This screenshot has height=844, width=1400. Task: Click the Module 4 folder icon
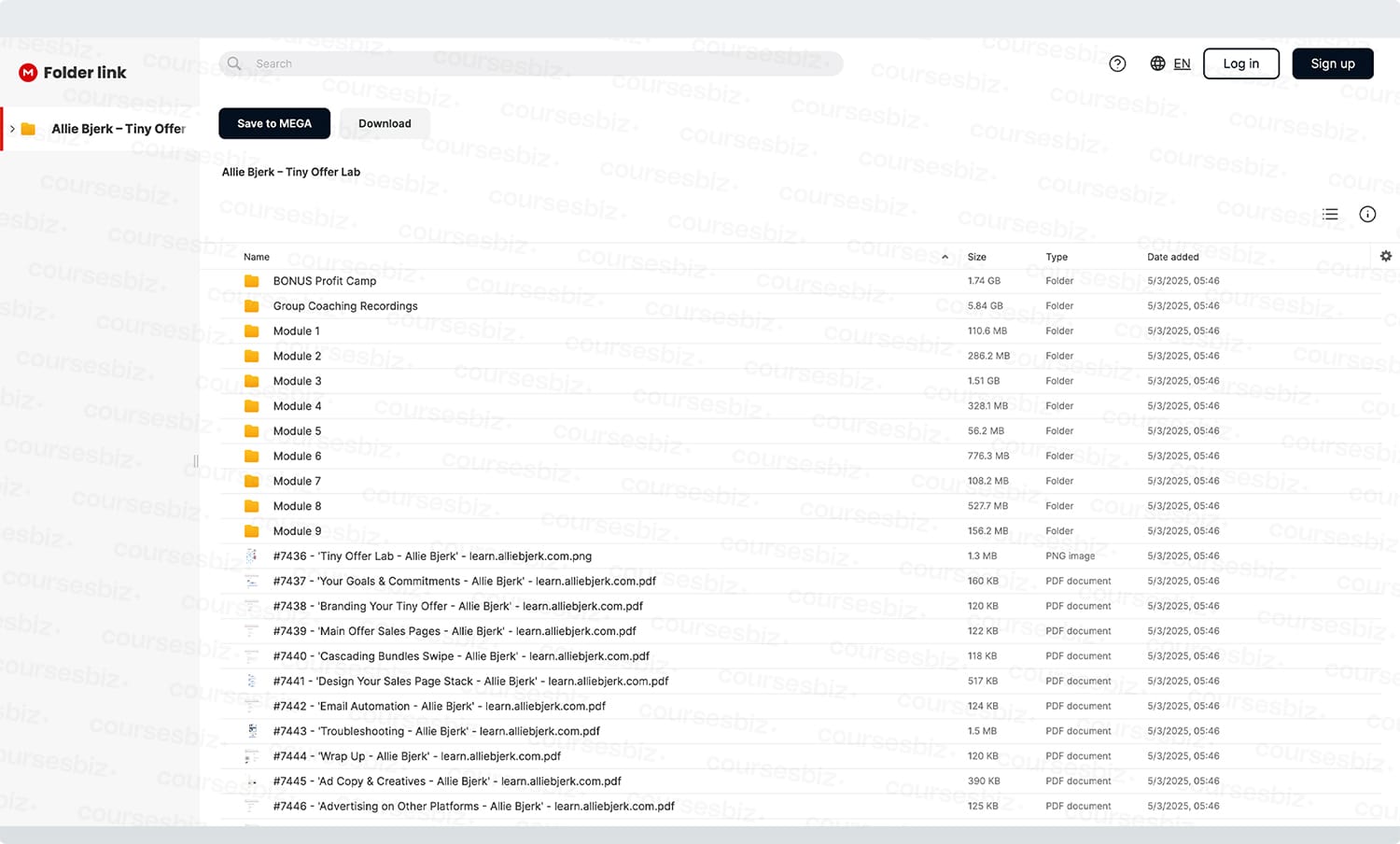point(251,406)
